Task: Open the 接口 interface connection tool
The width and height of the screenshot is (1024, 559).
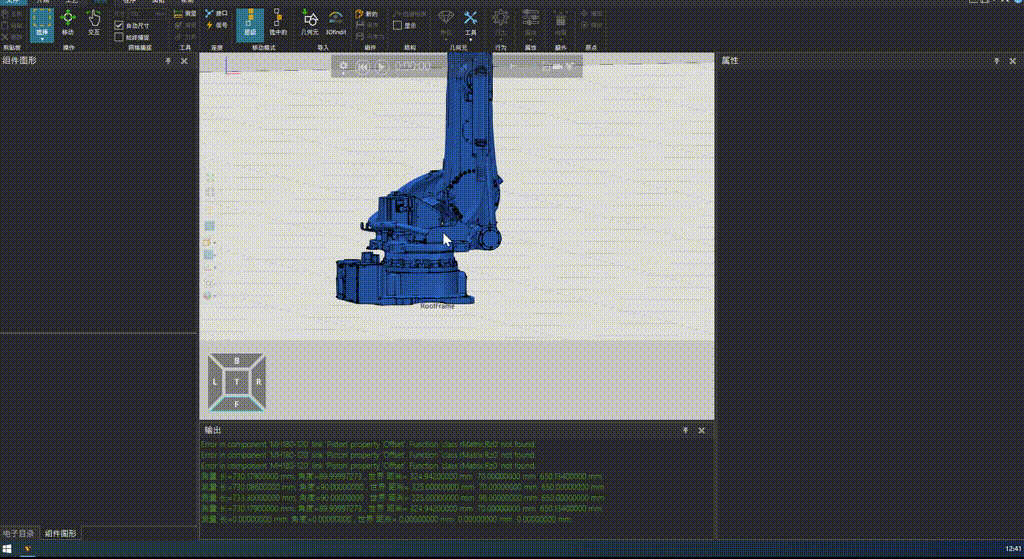Action: (216, 14)
